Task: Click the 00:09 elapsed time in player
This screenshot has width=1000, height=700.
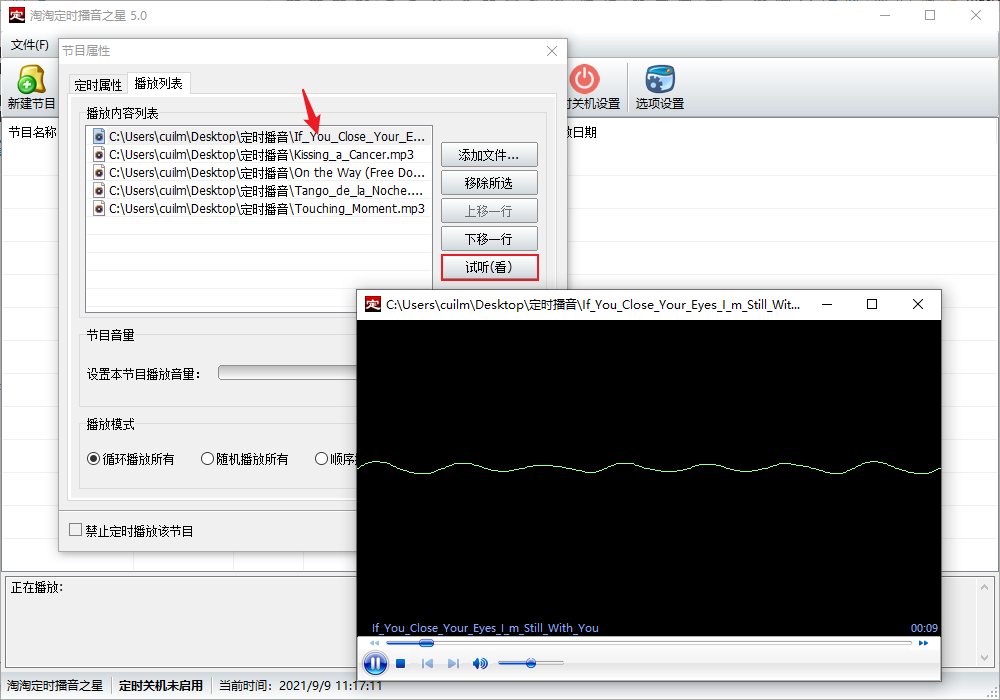Action: [x=924, y=628]
